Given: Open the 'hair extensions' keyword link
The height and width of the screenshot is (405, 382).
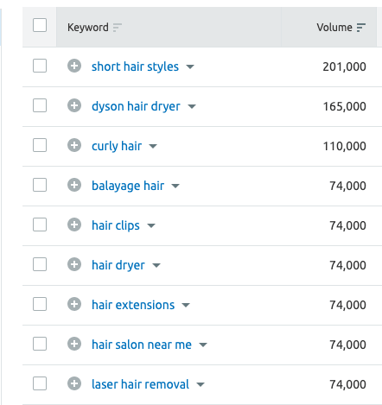Looking at the screenshot, I should point(133,305).
